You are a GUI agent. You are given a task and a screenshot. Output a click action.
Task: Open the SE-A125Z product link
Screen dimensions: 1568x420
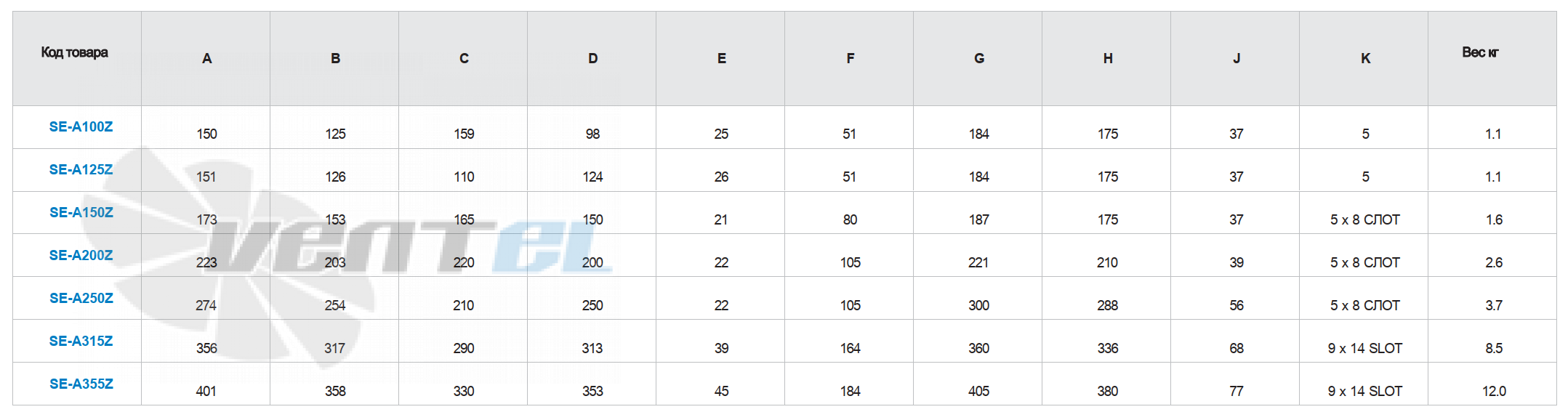[x=81, y=169]
